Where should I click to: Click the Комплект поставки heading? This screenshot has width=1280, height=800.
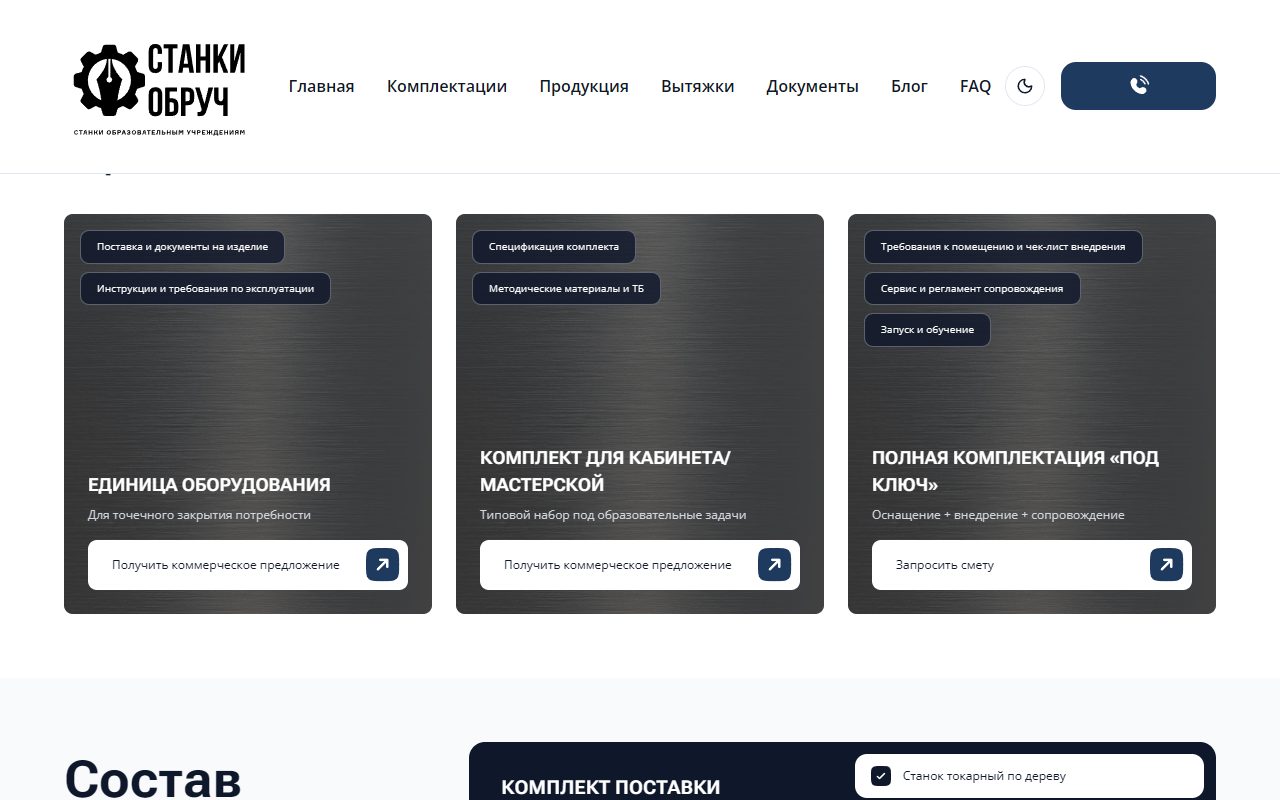(610, 787)
